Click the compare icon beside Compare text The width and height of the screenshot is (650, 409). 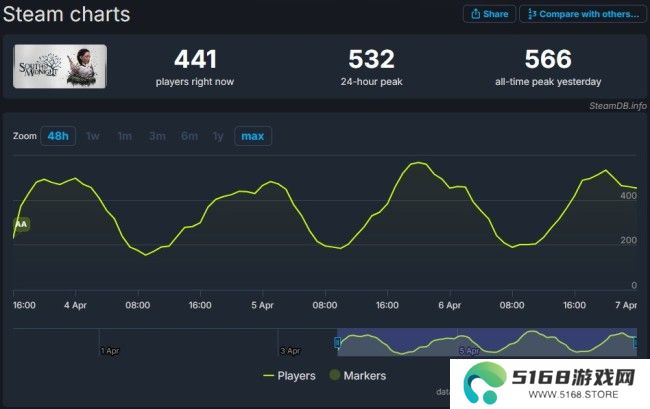pyautogui.click(x=532, y=14)
